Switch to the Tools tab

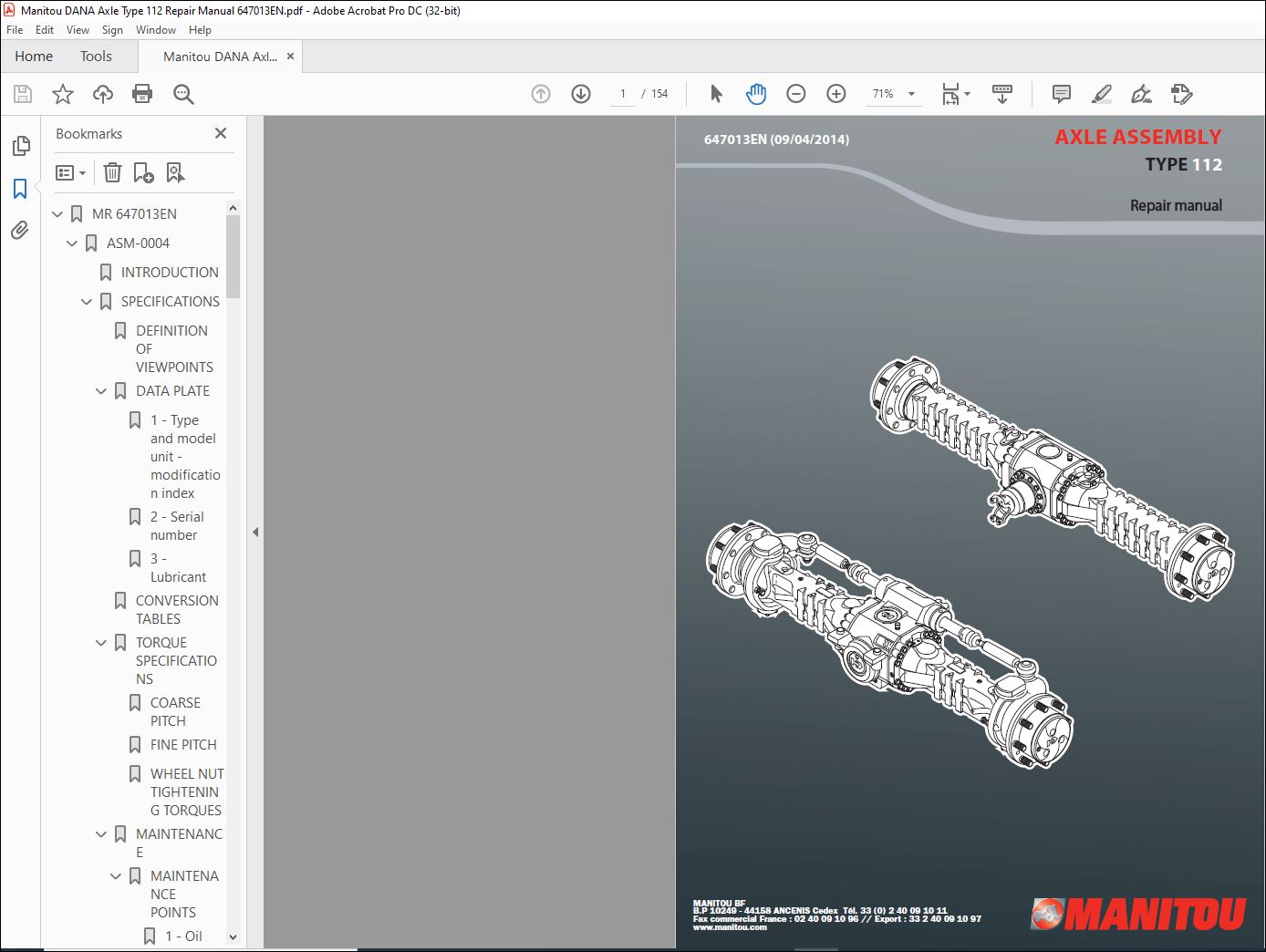pyautogui.click(x=96, y=57)
